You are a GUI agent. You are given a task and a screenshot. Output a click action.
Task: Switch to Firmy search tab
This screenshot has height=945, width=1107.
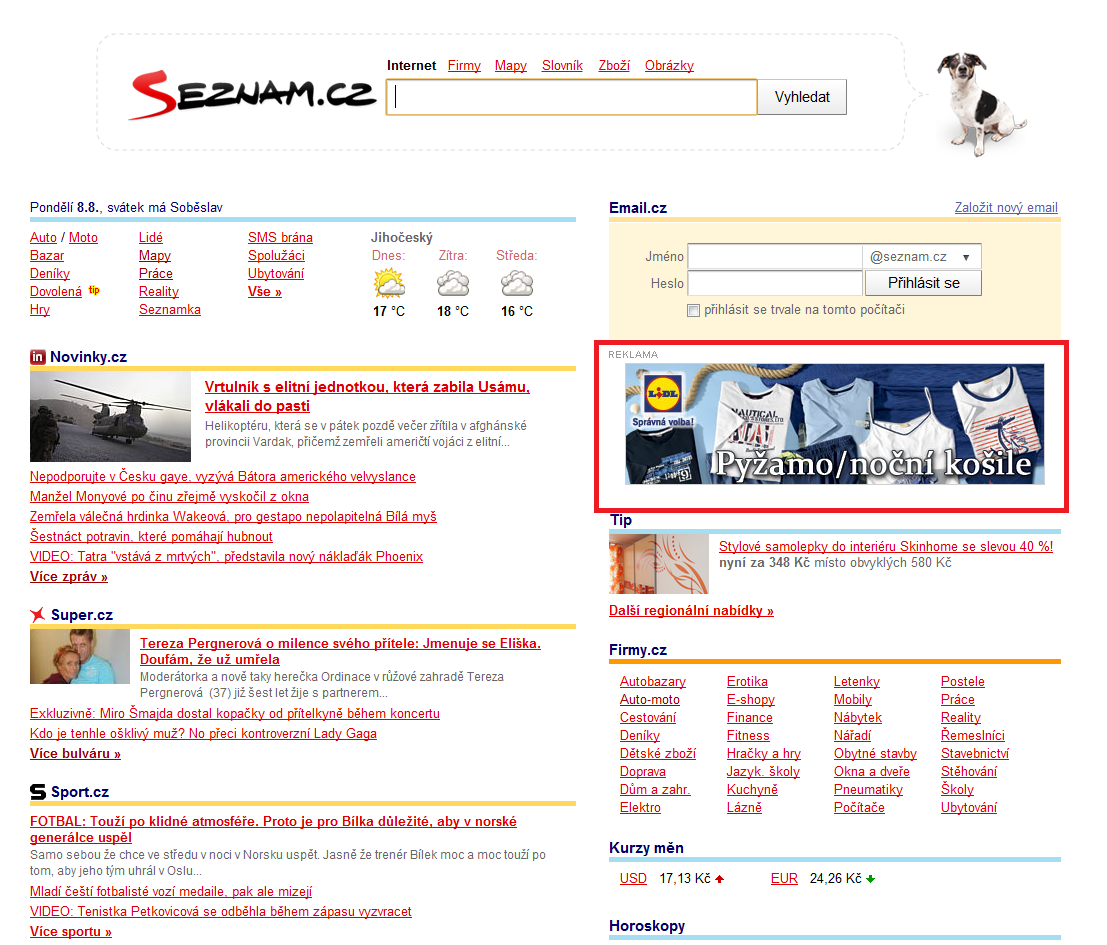tap(464, 66)
